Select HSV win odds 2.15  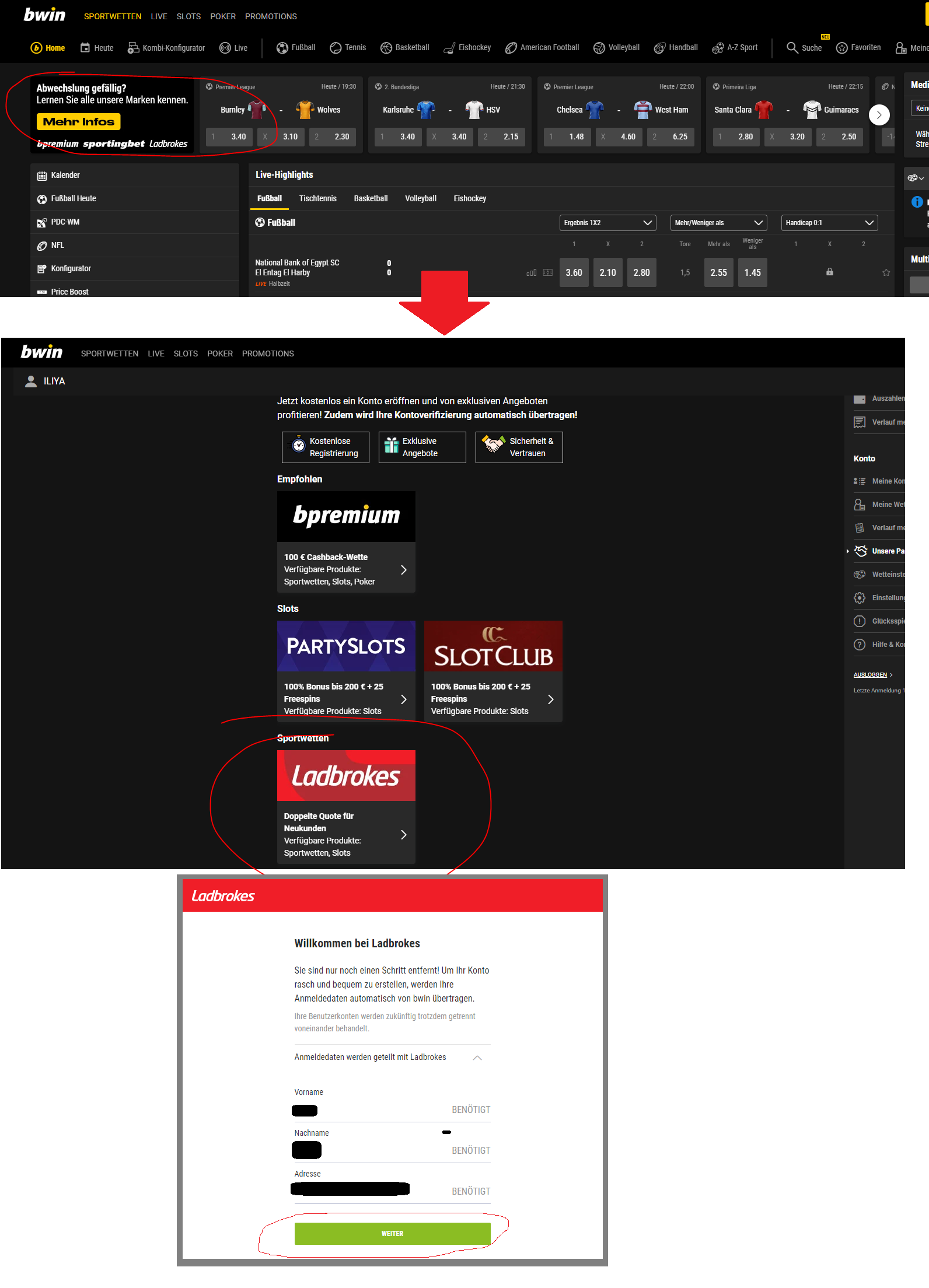point(502,137)
